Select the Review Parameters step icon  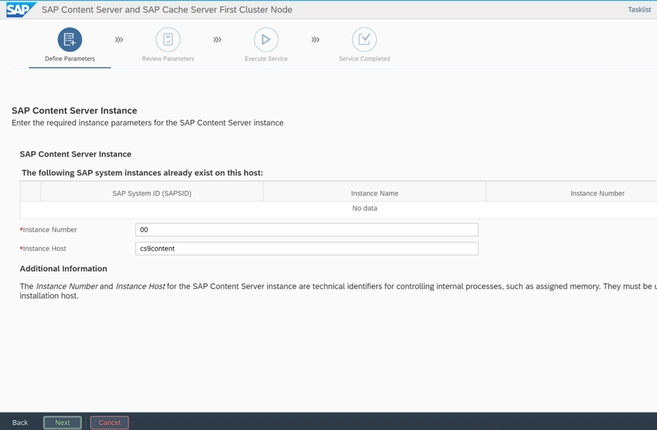168,39
